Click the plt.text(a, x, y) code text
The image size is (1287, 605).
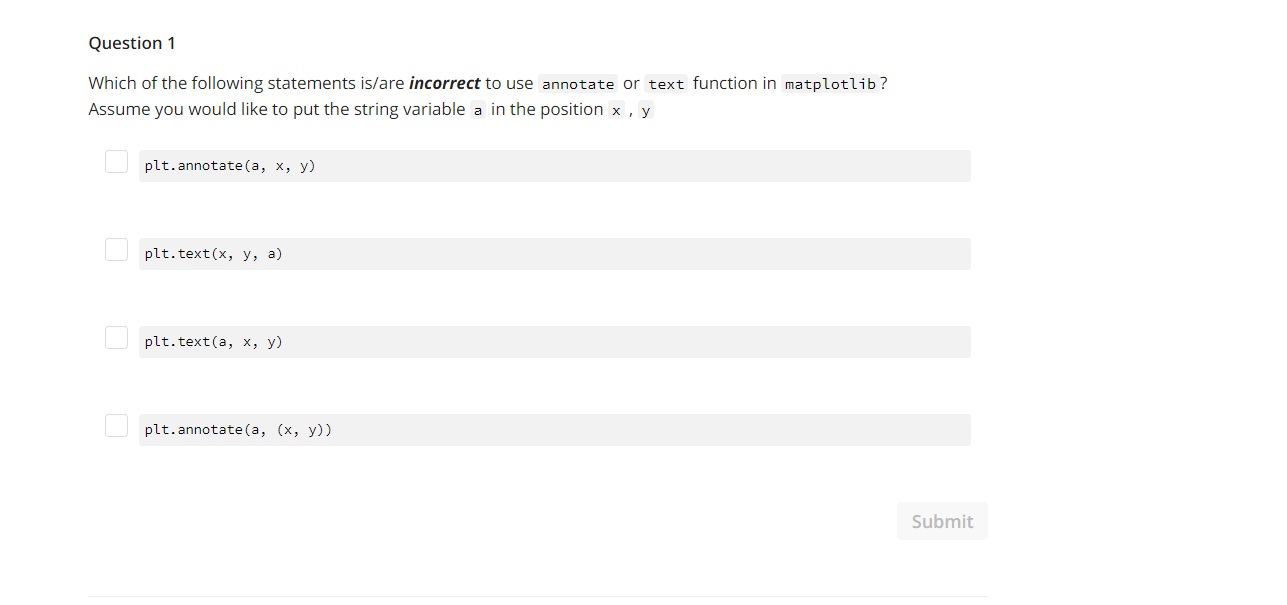pos(213,342)
